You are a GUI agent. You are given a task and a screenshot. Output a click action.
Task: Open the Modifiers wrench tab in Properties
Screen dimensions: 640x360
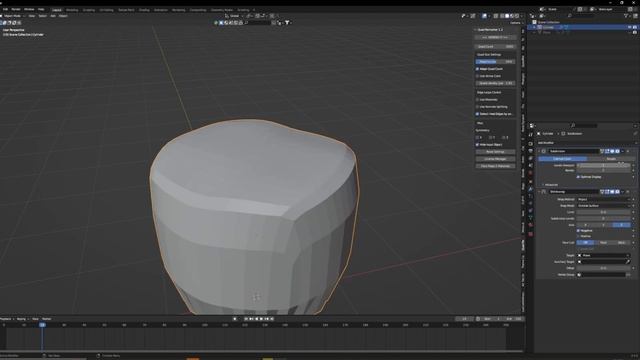click(531, 189)
